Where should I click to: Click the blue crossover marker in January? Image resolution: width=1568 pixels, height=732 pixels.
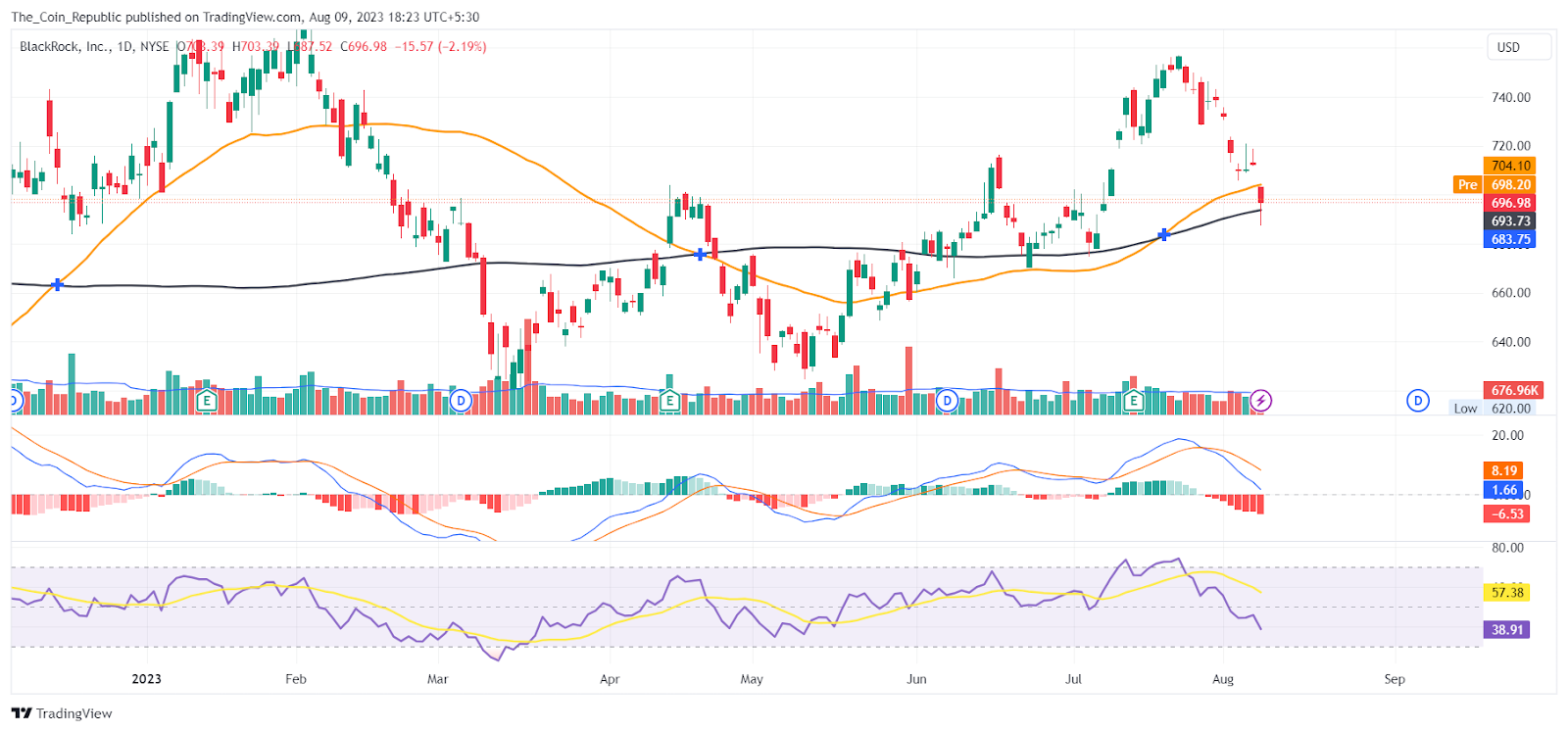pos(58,284)
